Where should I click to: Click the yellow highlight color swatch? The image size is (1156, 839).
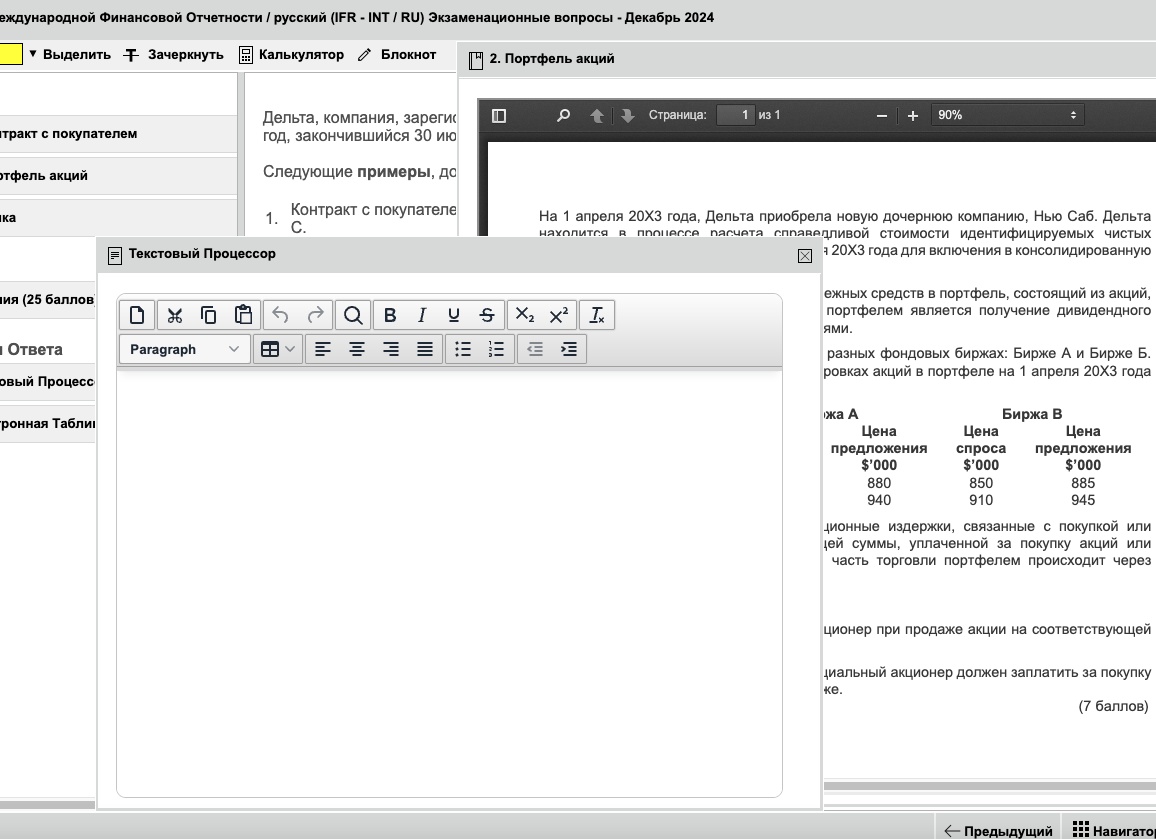10,54
